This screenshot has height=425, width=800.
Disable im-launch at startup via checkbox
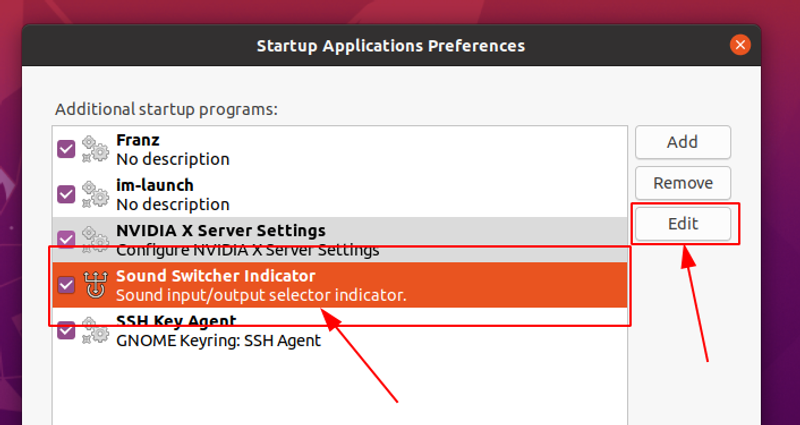pyautogui.click(x=66, y=194)
